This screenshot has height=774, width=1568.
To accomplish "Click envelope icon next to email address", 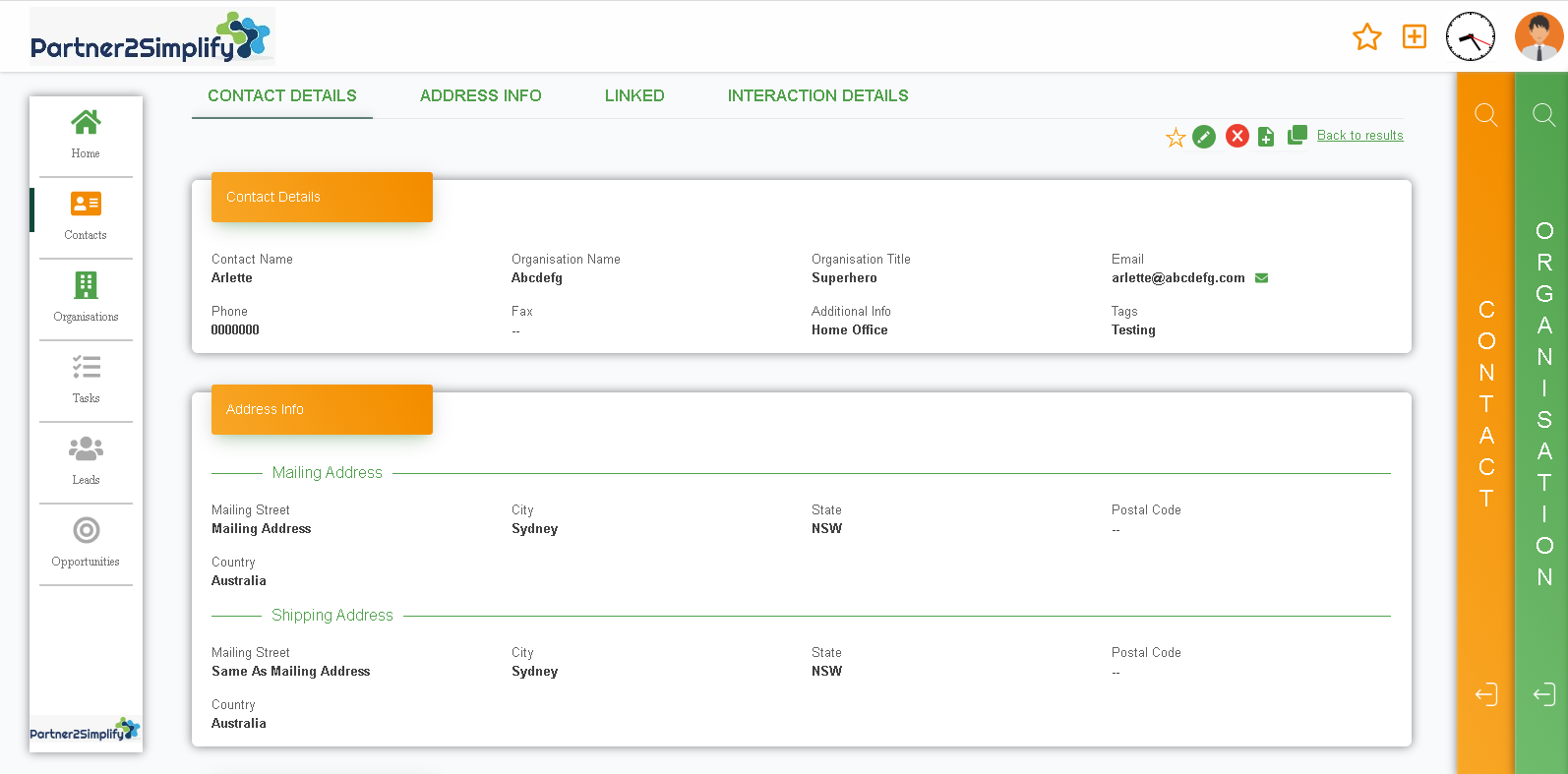I will [1261, 278].
